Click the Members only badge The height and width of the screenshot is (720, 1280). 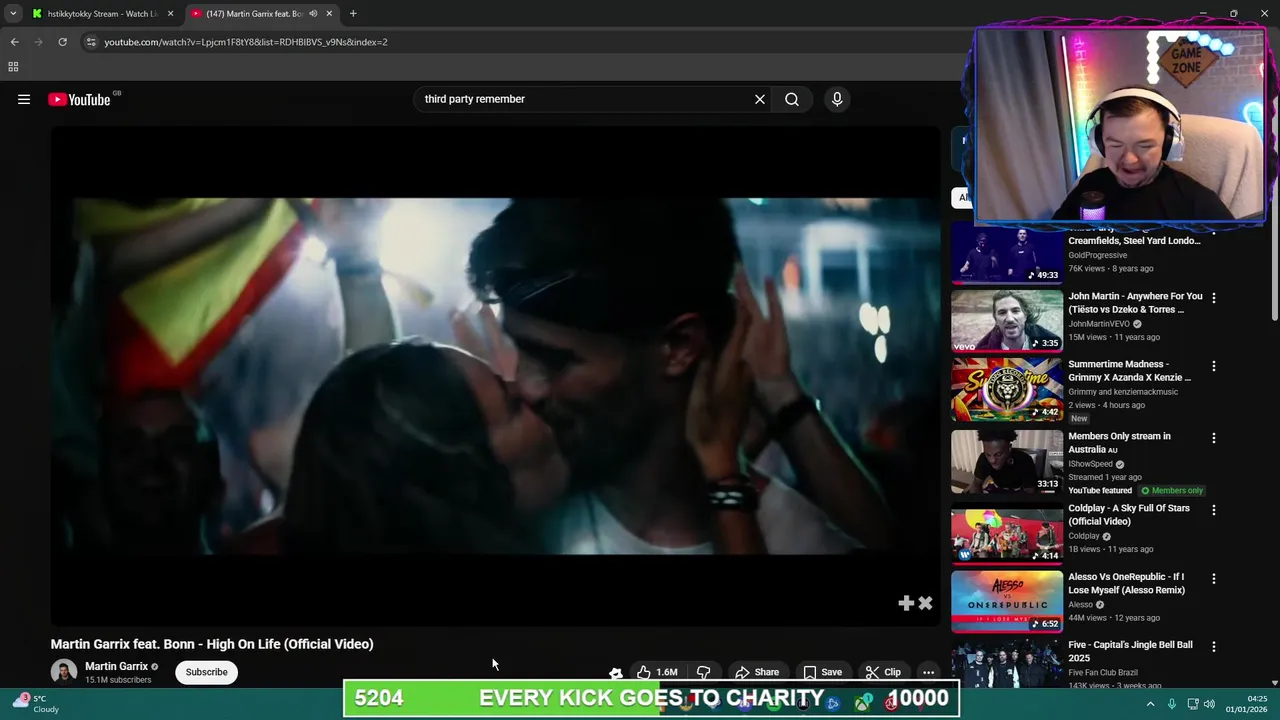click(1172, 491)
